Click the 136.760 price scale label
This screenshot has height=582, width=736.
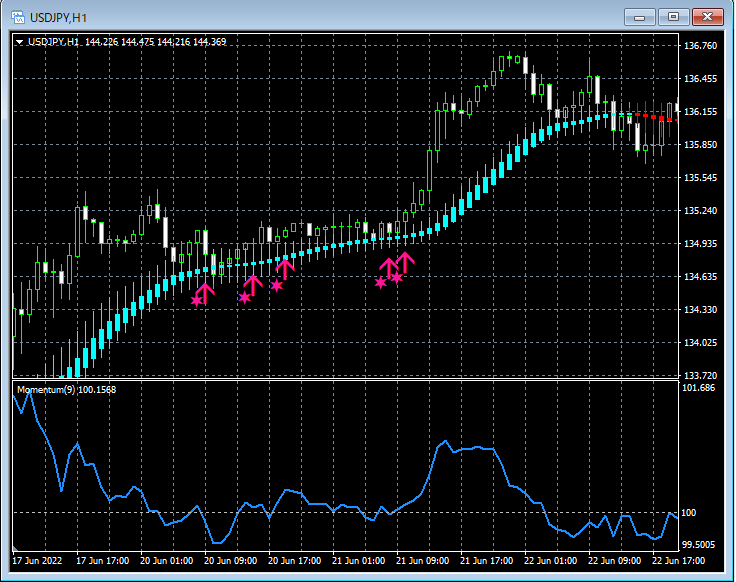(x=700, y=46)
